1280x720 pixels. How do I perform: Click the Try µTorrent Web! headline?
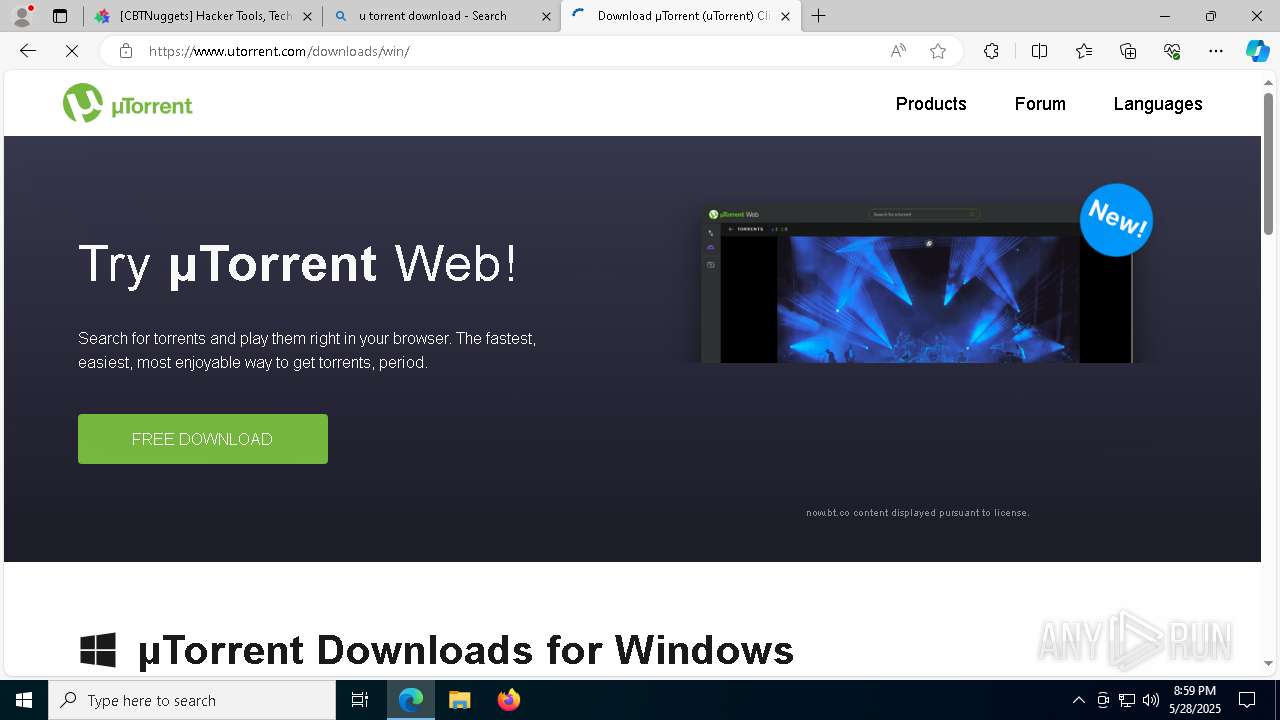pos(298,264)
